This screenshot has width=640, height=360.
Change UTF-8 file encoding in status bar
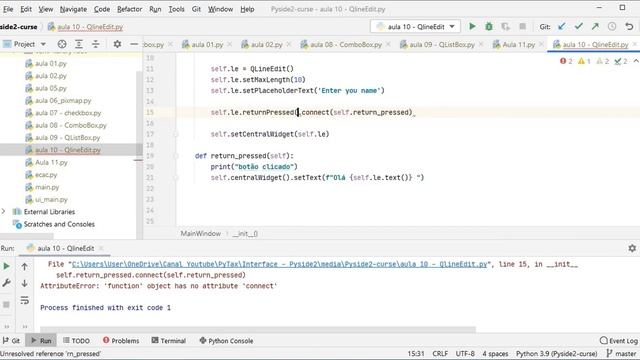click(465, 353)
